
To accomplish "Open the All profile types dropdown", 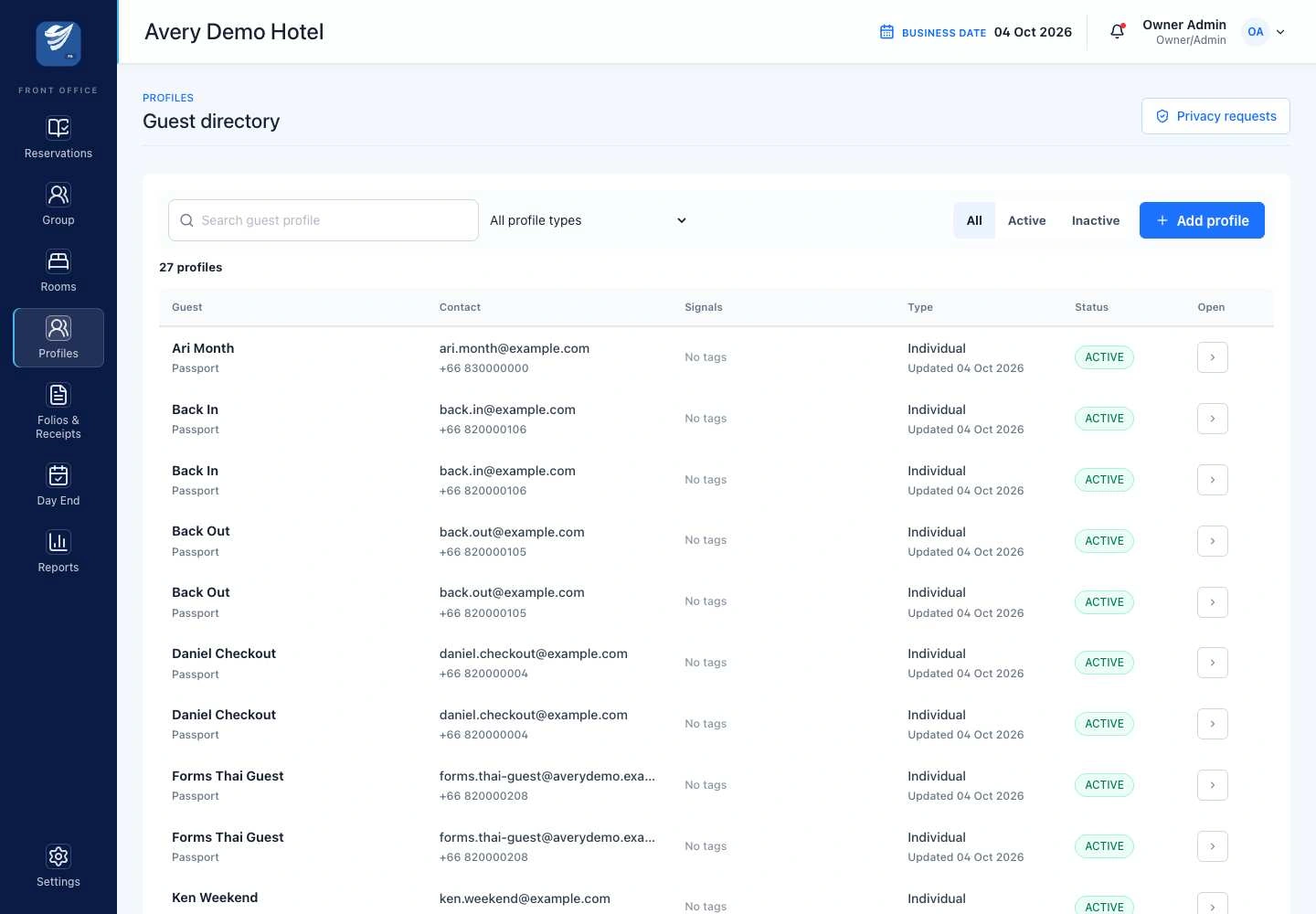I will point(589,220).
